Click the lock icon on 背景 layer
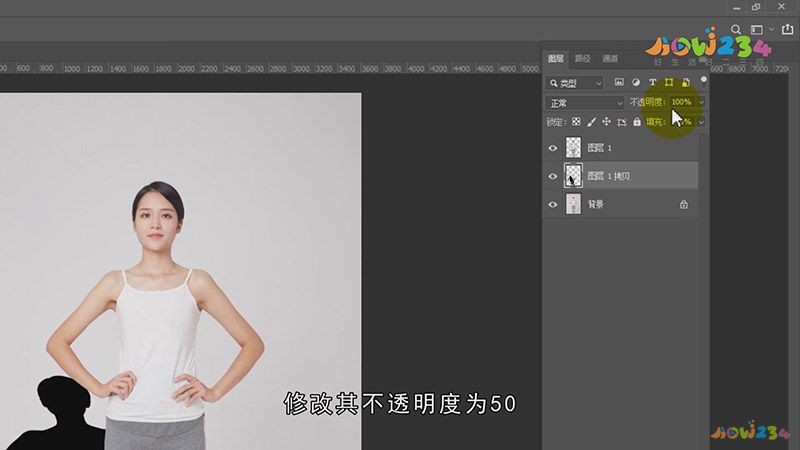The image size is (800, 450). point(684,205)
